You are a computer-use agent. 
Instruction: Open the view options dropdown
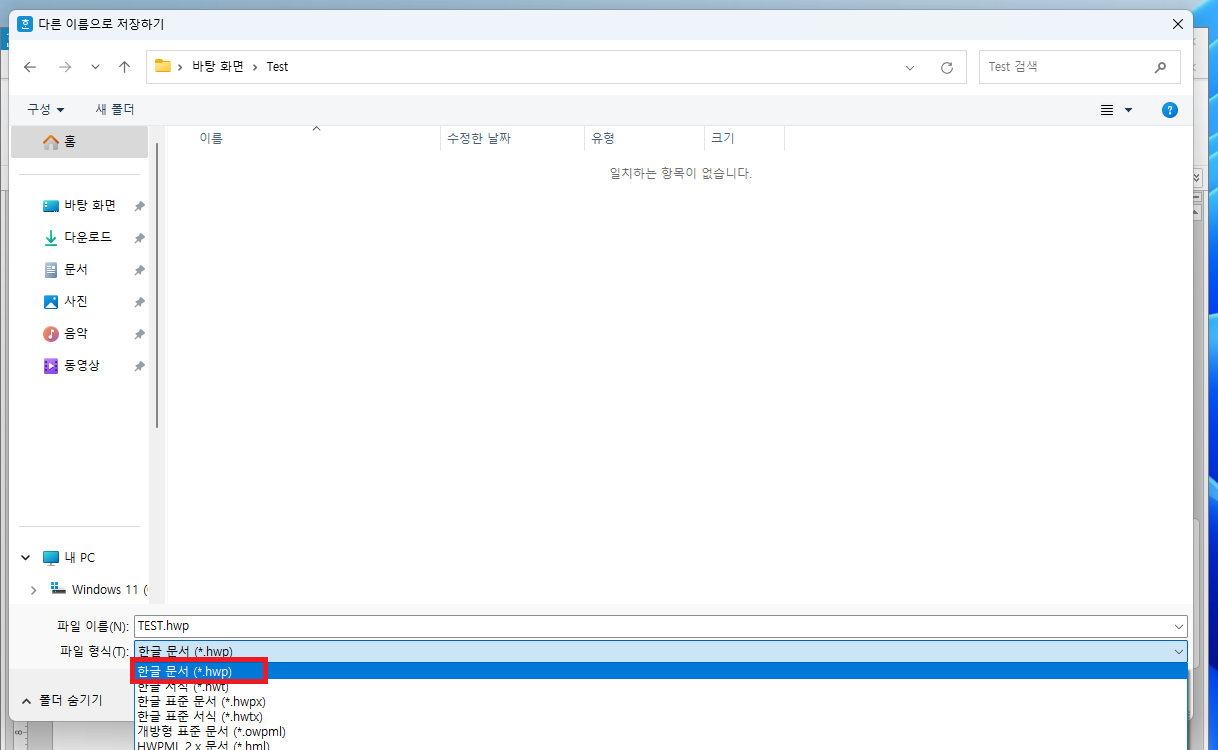click(1114, 110)
